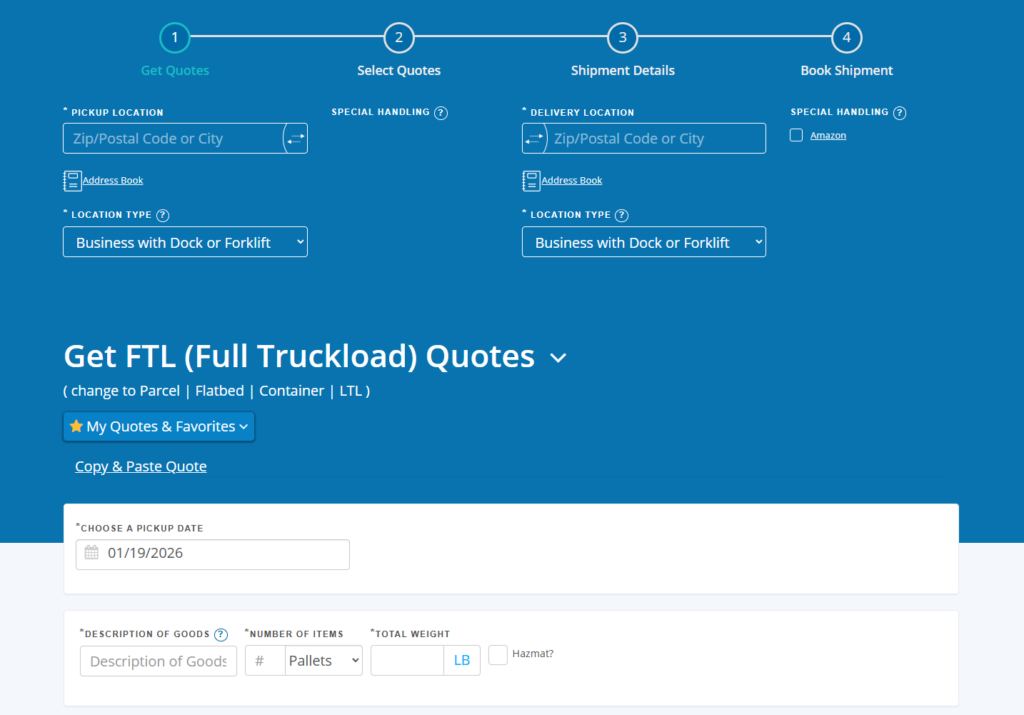Click the star on My Quotes & Favorites
Image resolution: width=1024 pixels, height=715 pixels.
77,426
